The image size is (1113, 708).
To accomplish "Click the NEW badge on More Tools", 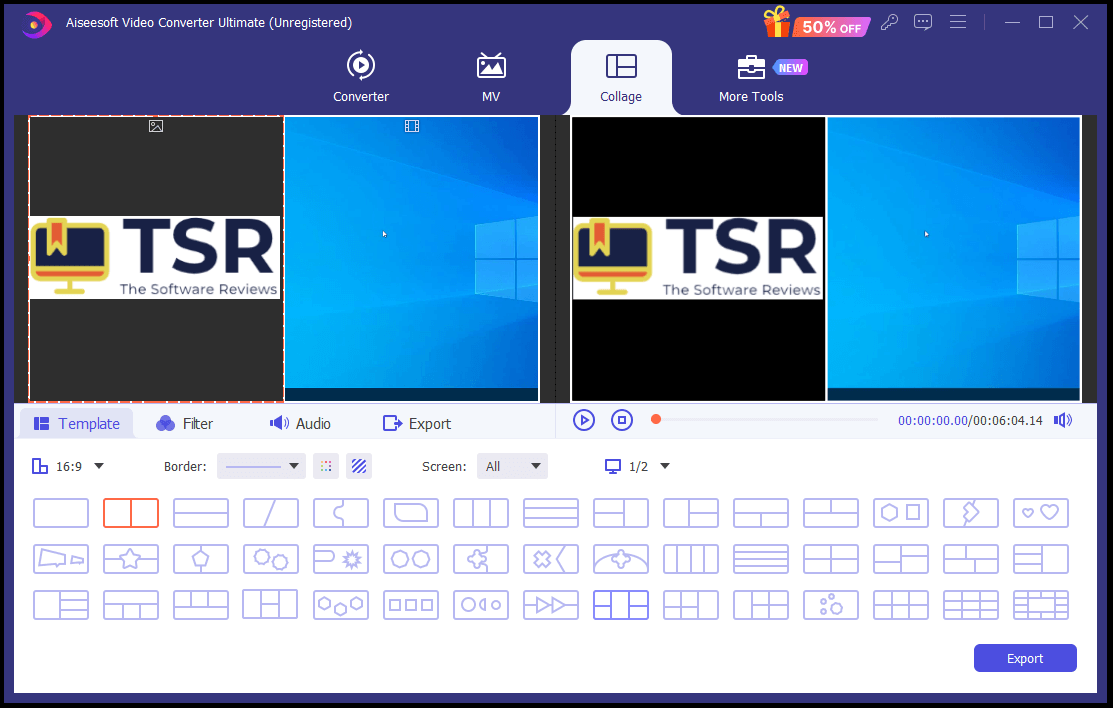I will pyautogui.click(x=790, y=67).
